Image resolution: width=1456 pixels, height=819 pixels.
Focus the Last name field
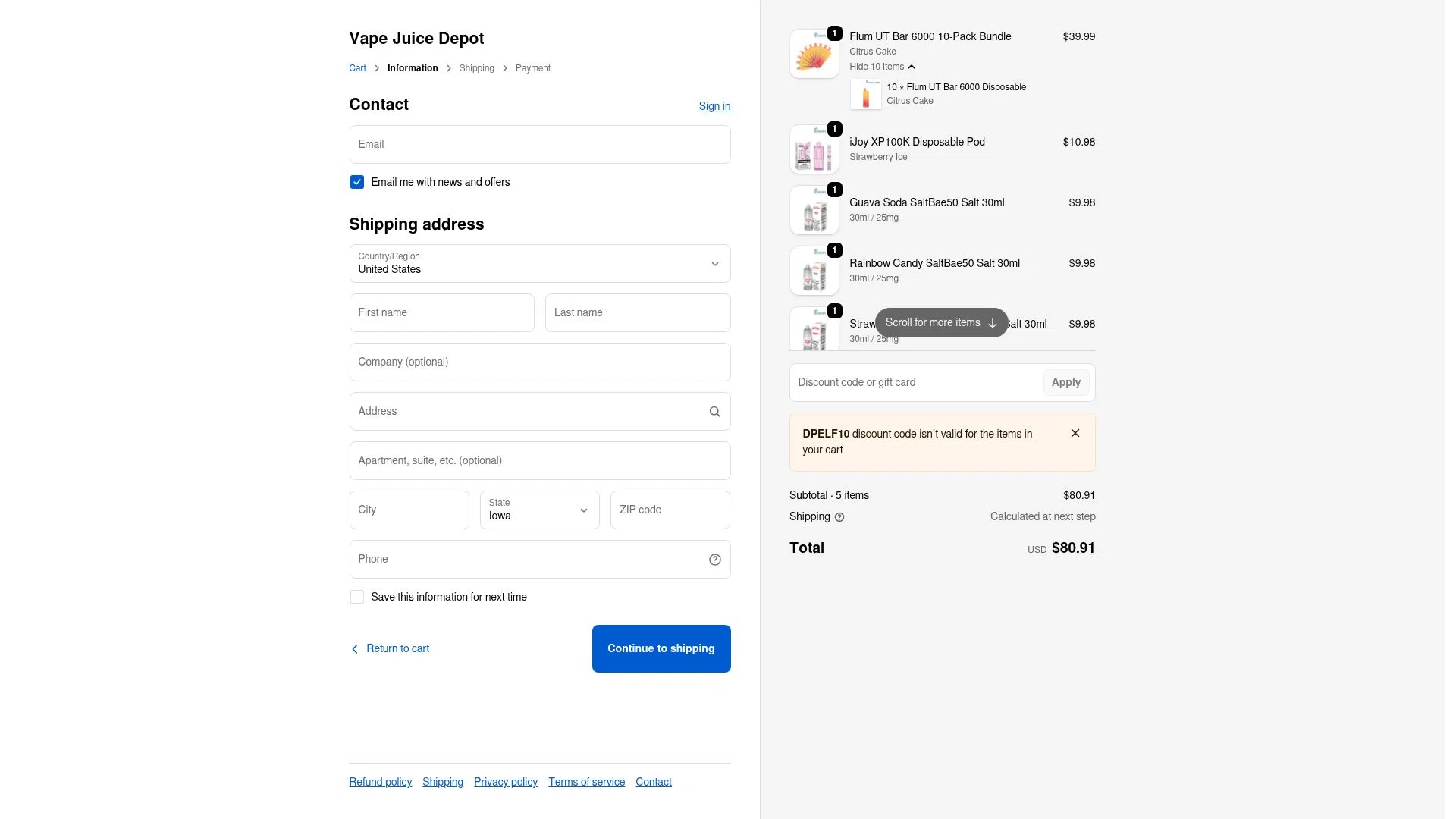click(637, 312)
